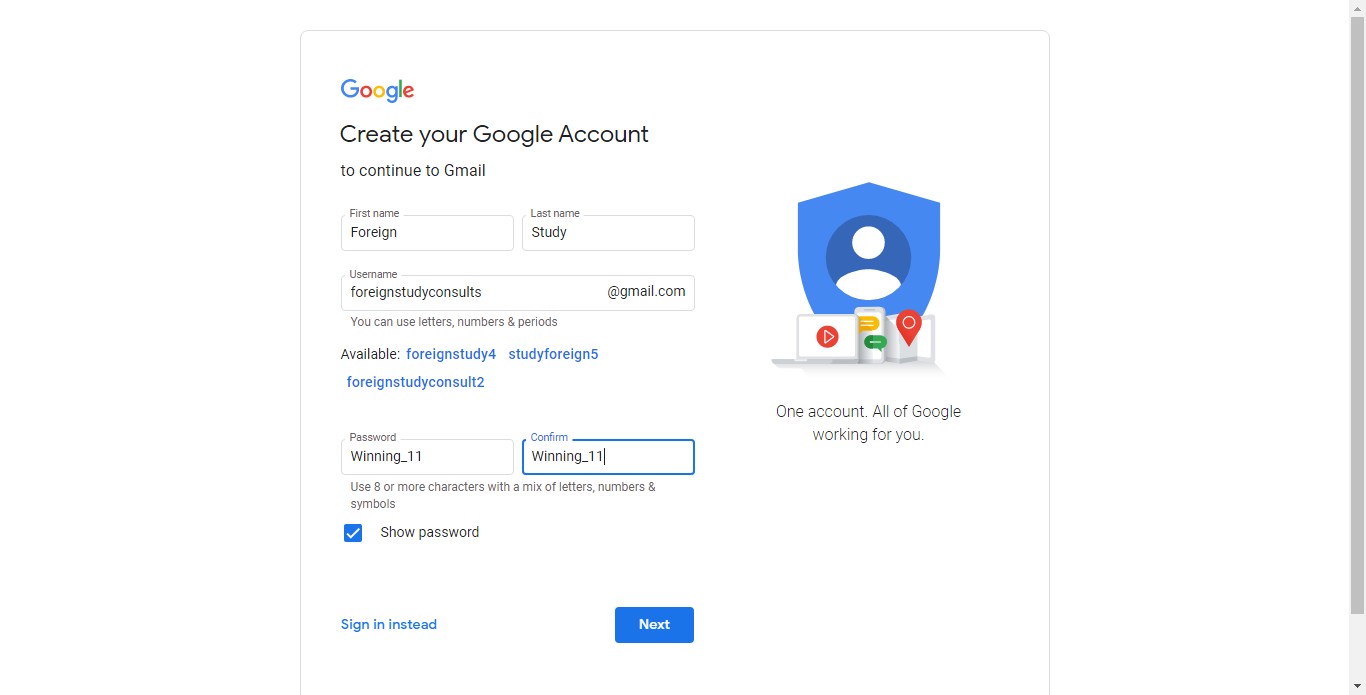Choose suggested username foreignstudy4

coord(451,354)
